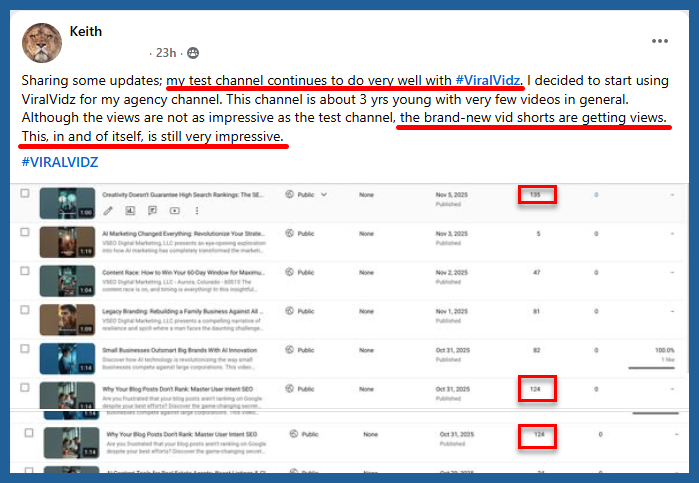Click the view-on-YouTube icon for Creativity video
Viewport: 699px width, 483px height.
click(x=174, y=211)
